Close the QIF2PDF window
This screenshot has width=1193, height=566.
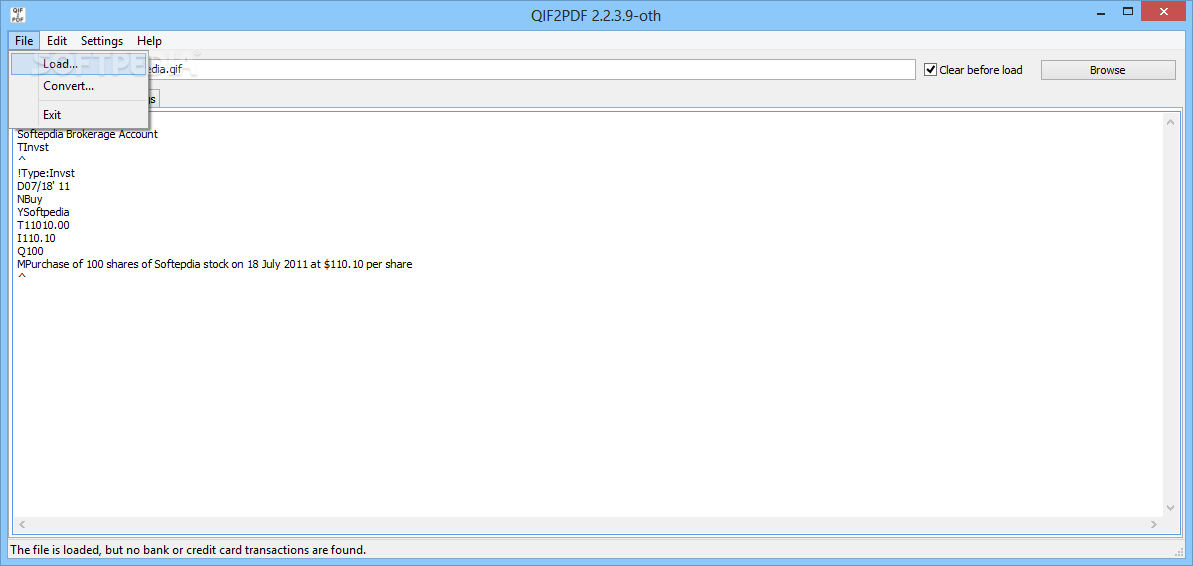point(1163,11)
